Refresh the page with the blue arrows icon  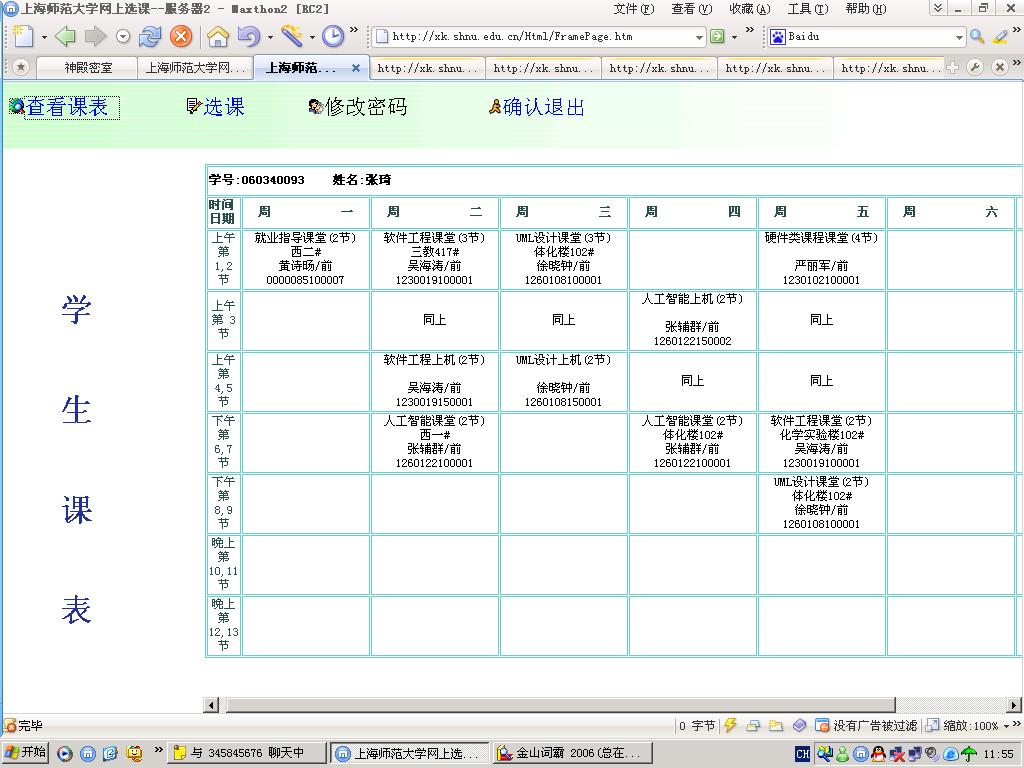150,36
